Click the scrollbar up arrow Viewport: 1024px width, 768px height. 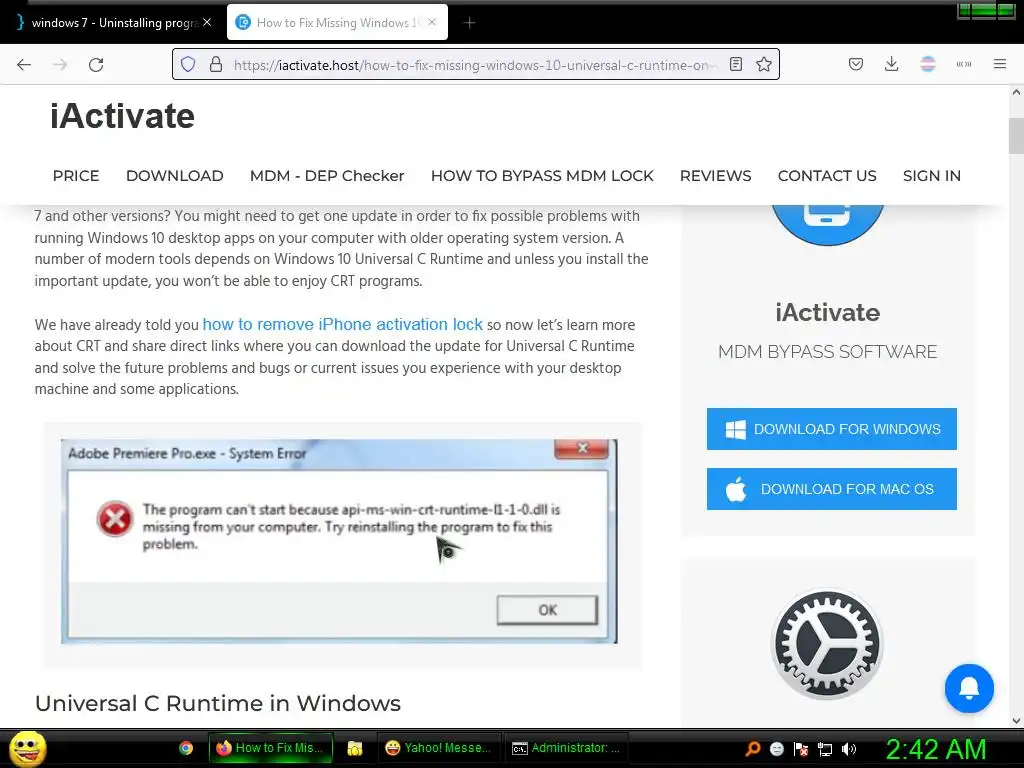(x=1016, y=93)
